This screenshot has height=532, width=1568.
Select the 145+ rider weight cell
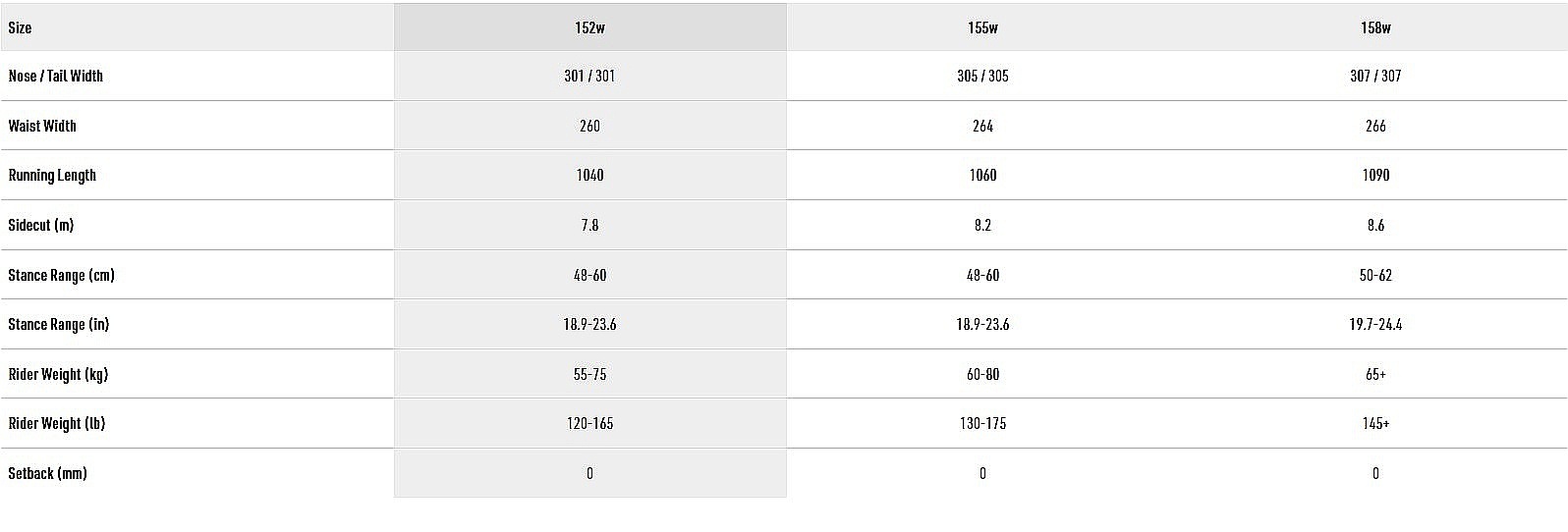coord(1375,423)
